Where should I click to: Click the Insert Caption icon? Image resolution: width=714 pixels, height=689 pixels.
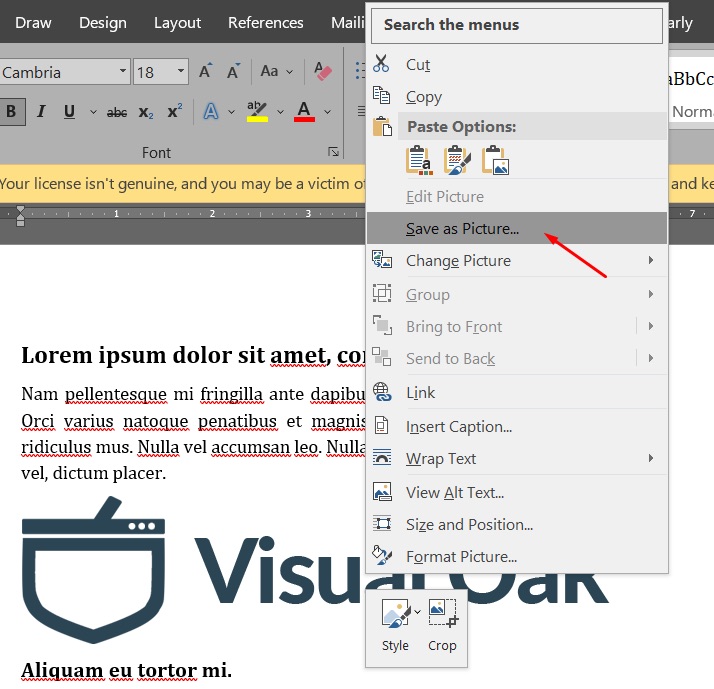tap(382, 425)
